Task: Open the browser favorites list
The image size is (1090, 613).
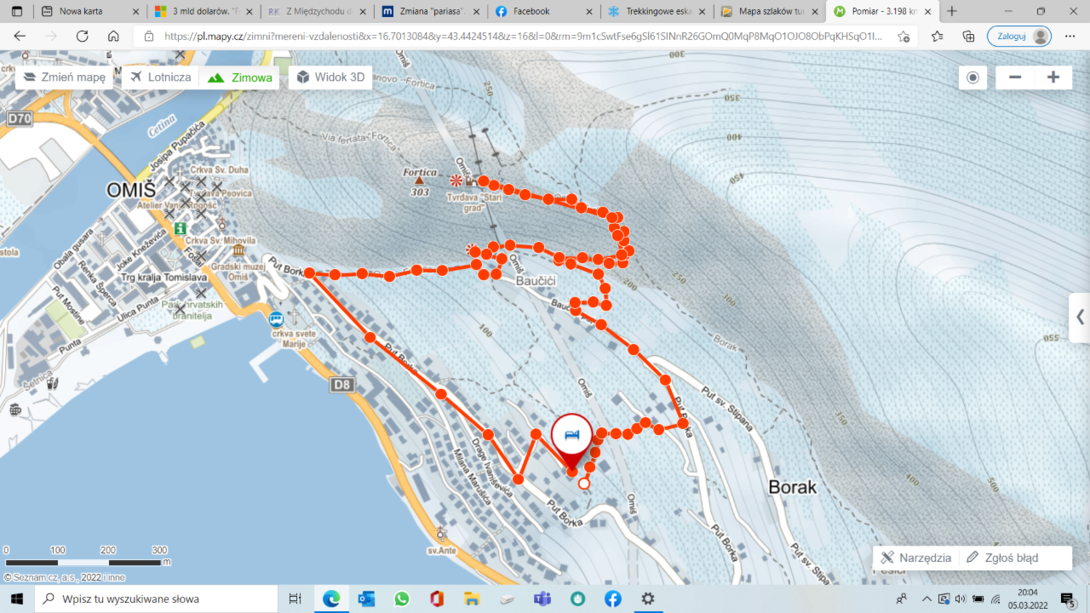Action: tap(937, 36)
